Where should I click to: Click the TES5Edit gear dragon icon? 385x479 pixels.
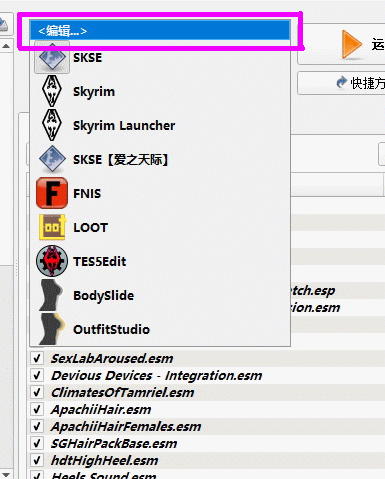52,261
